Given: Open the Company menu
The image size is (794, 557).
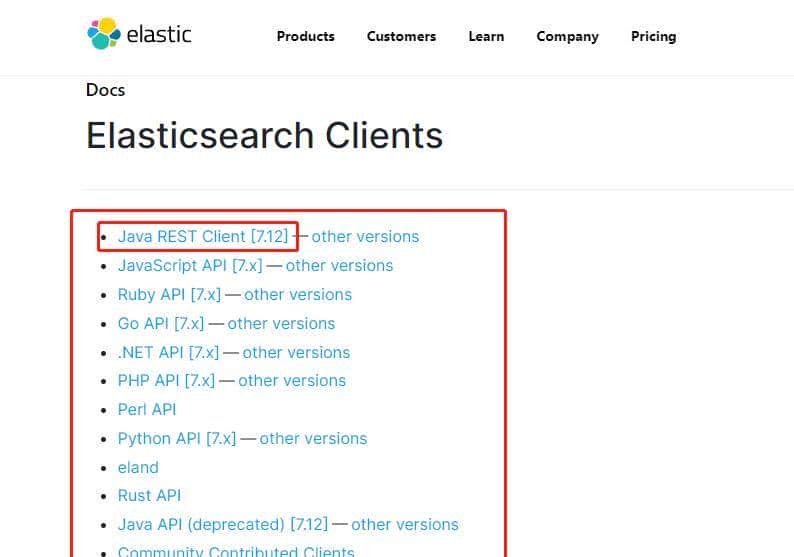Looking at the screenshot, I should pos(567,36).
